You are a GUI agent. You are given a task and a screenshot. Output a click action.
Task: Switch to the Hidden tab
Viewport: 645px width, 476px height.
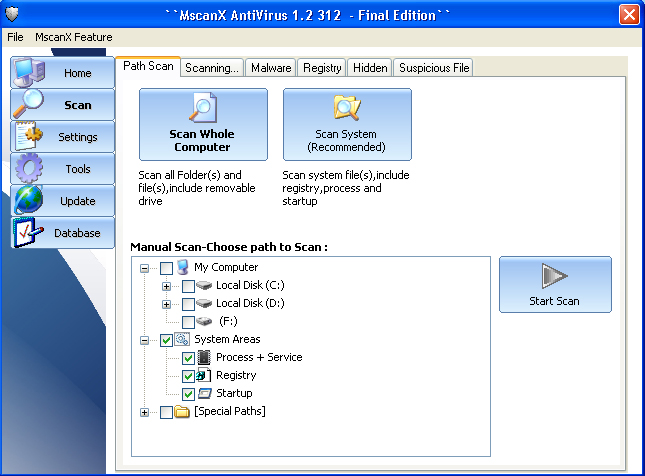tap(370, 68)
